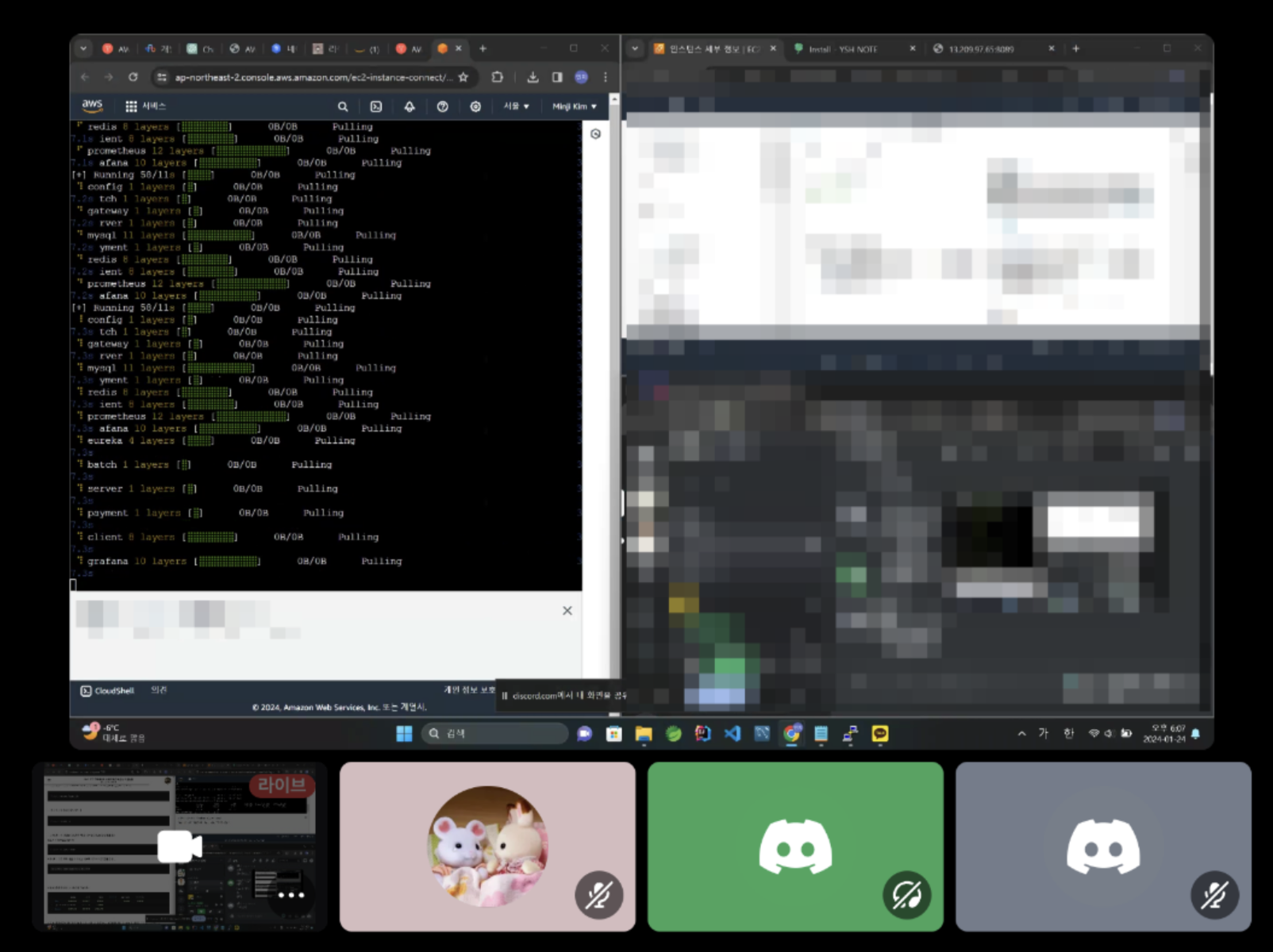Show hidden system tray icons chevron

pos(1021,734)
